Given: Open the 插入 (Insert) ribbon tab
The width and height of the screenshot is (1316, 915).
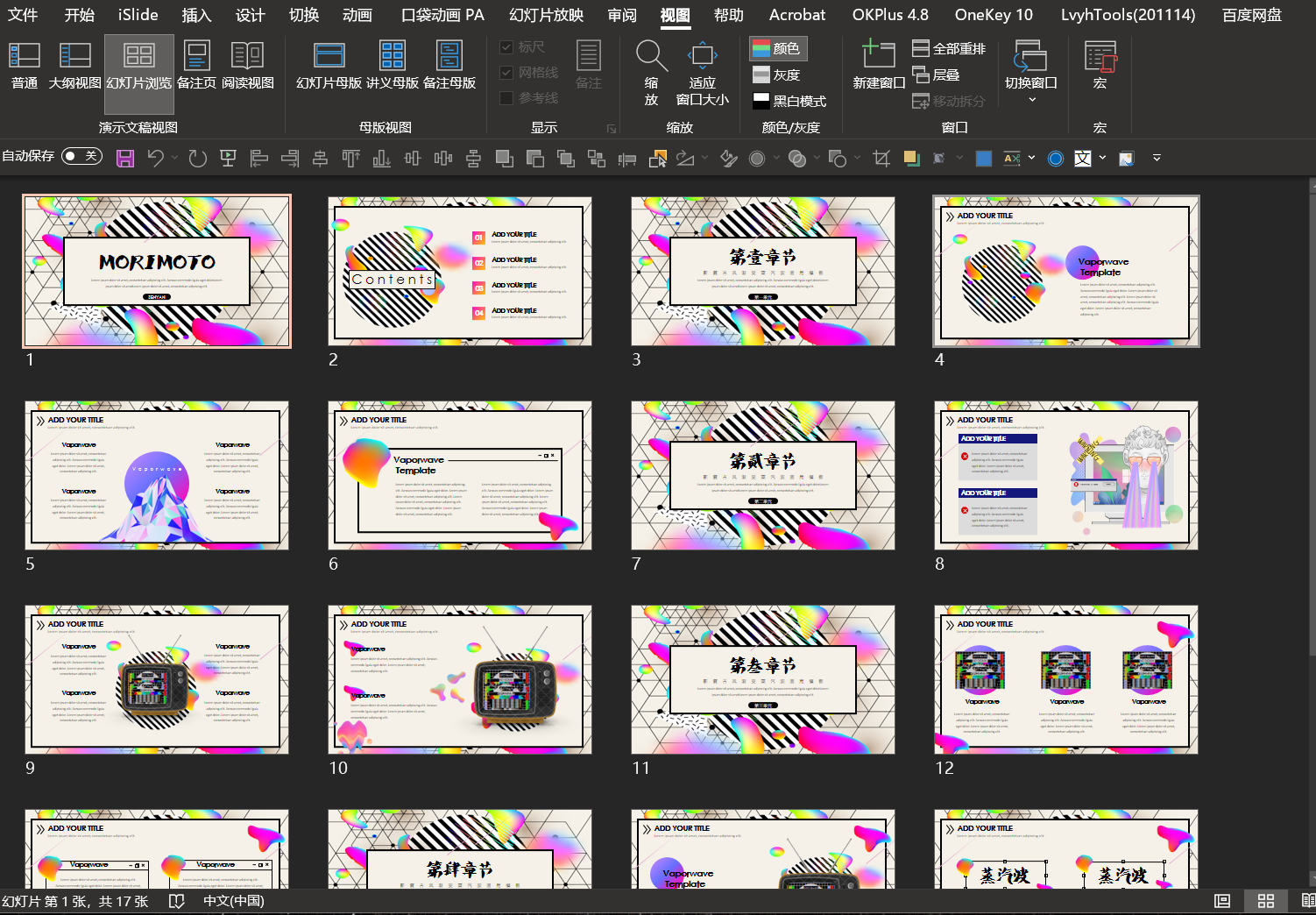Looking at the screenshot, I should (196, 15).
